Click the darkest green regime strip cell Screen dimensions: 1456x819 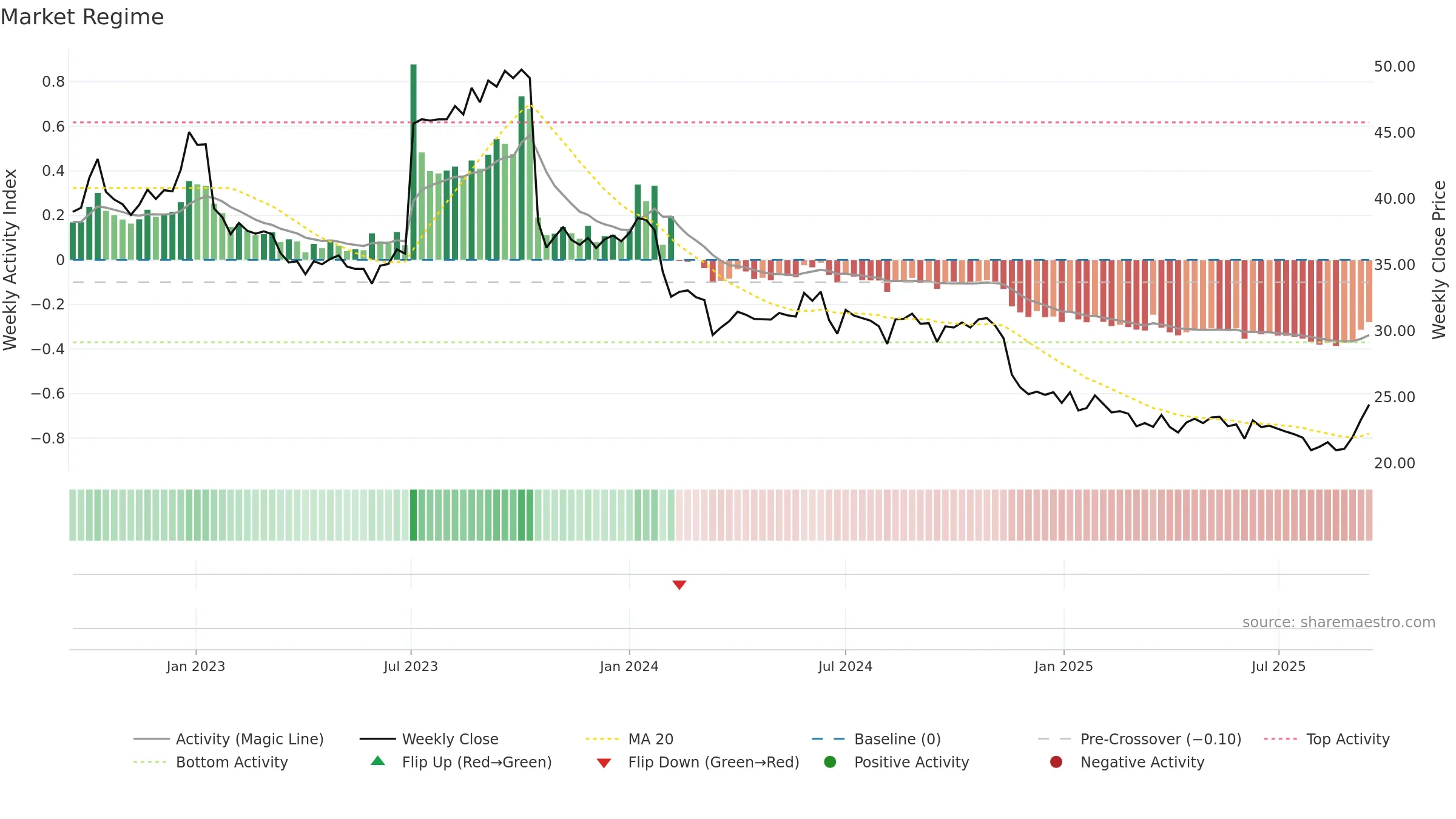click(x=413, y=515)
